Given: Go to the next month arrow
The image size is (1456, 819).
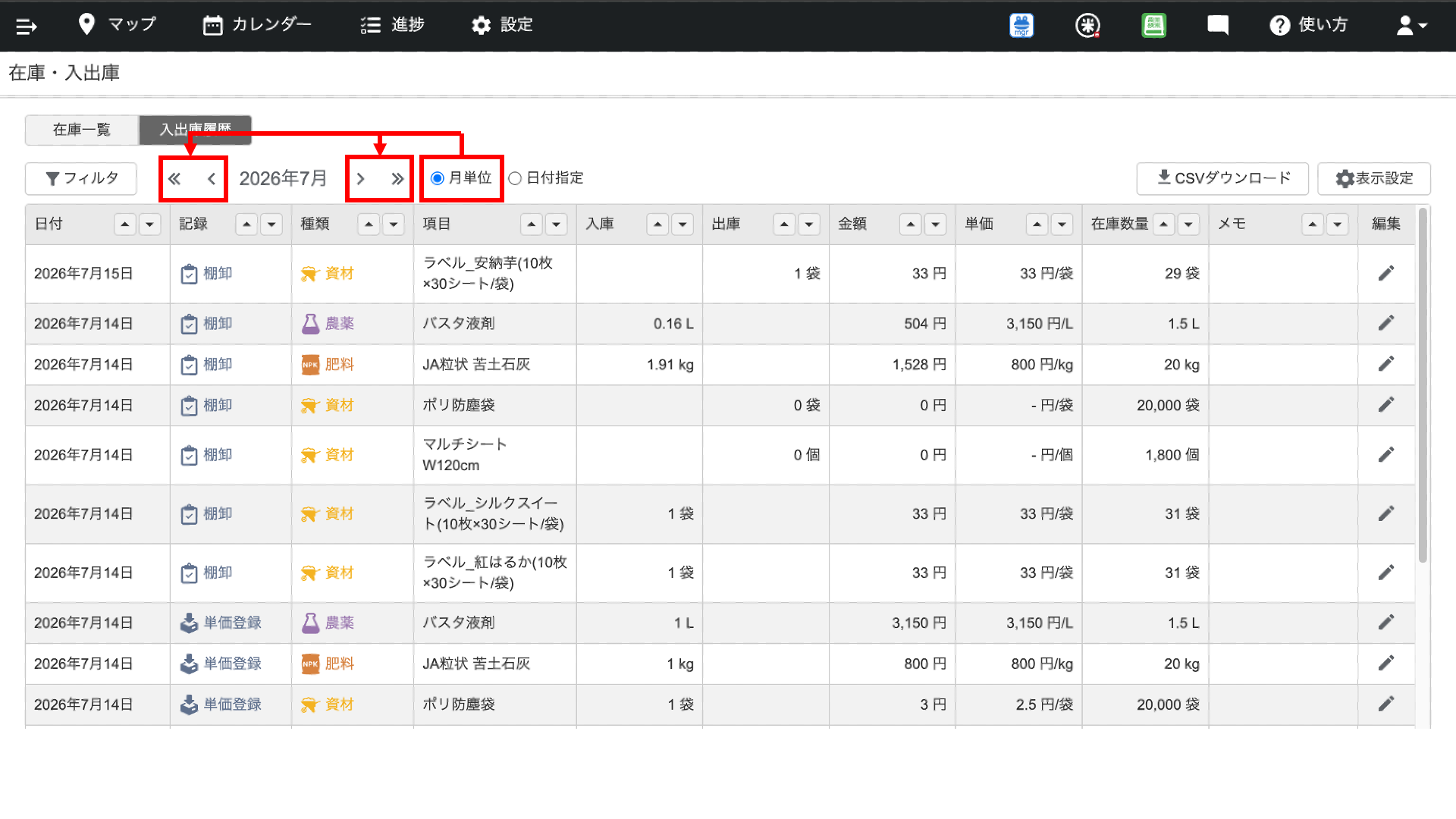Looking at the screenshot, I should 361,179.
